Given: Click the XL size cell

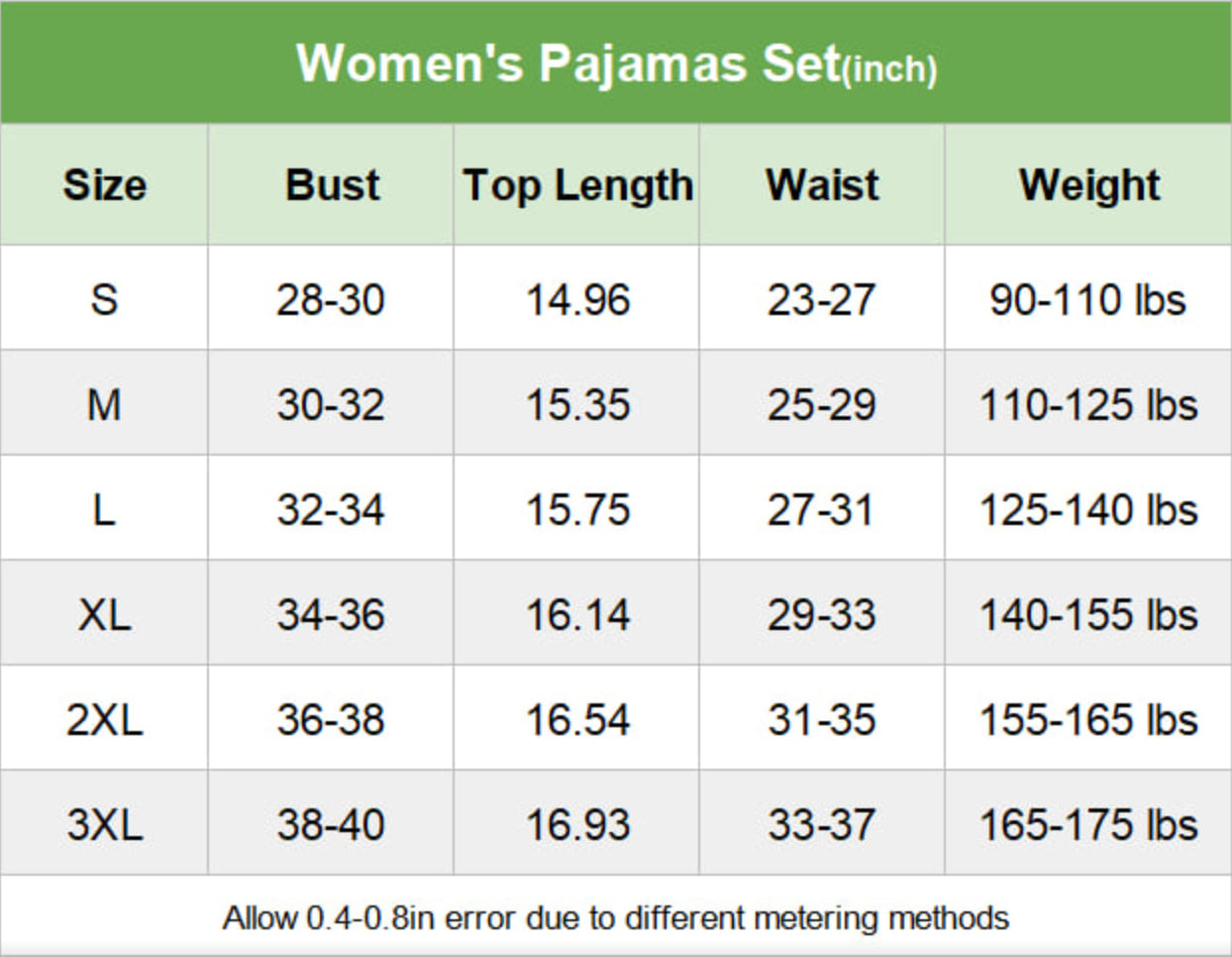Looking at the screenshot, I should click(x=104, y=614).
